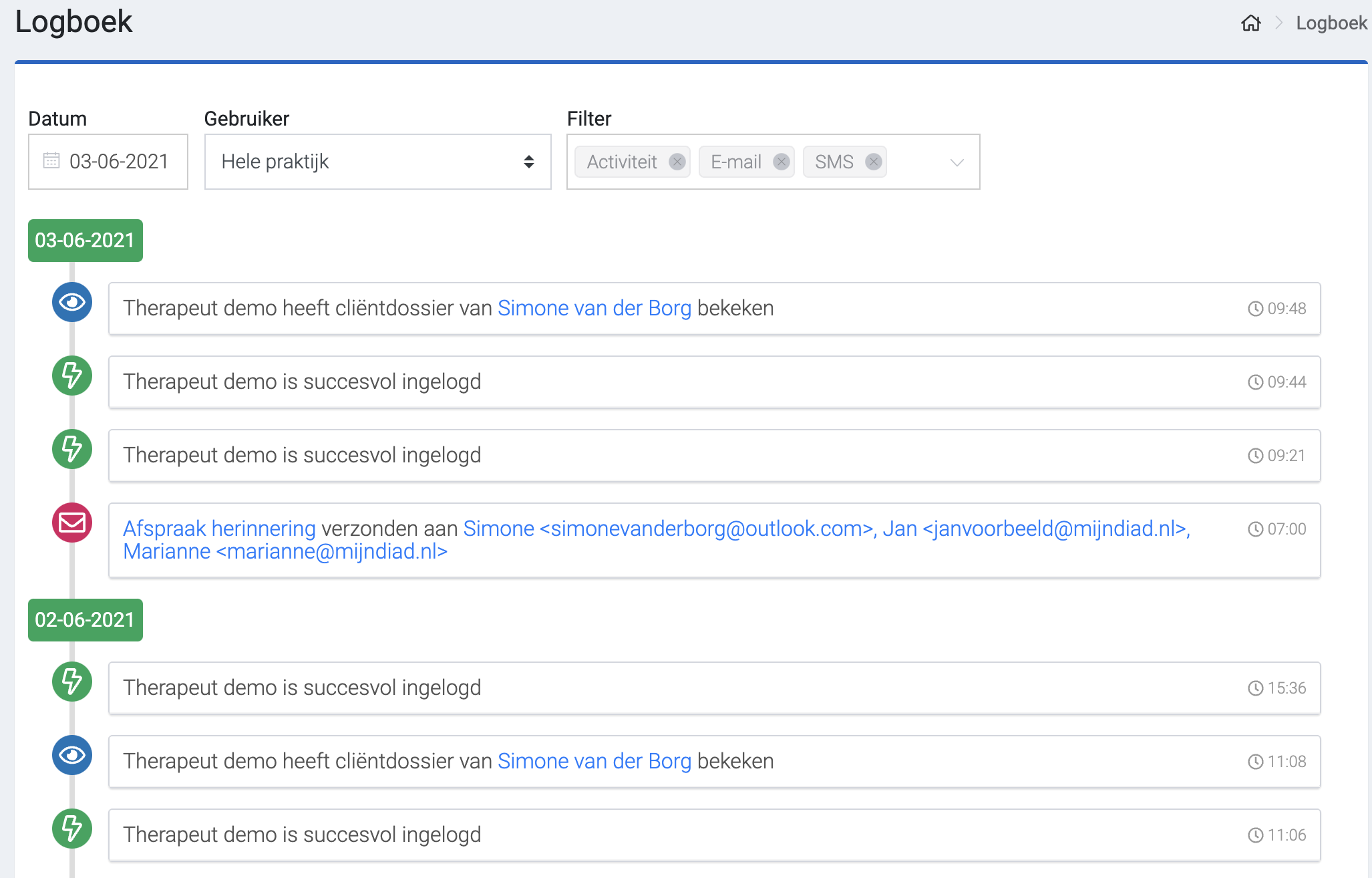1372x878 pixels.
Task: Click the eye icon next to the 11:08 entry
Action: (x=71, y=756)
